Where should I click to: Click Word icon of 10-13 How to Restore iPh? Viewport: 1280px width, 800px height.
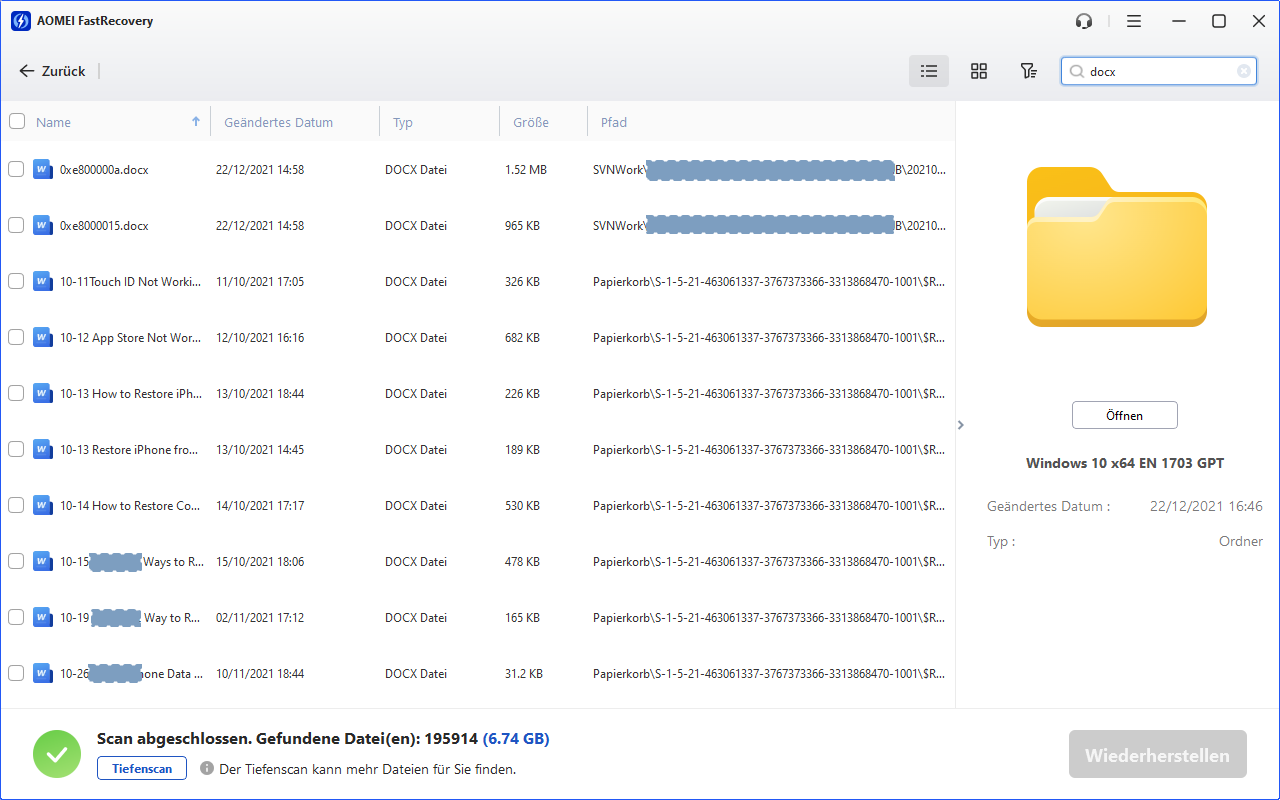pos(42,394)
